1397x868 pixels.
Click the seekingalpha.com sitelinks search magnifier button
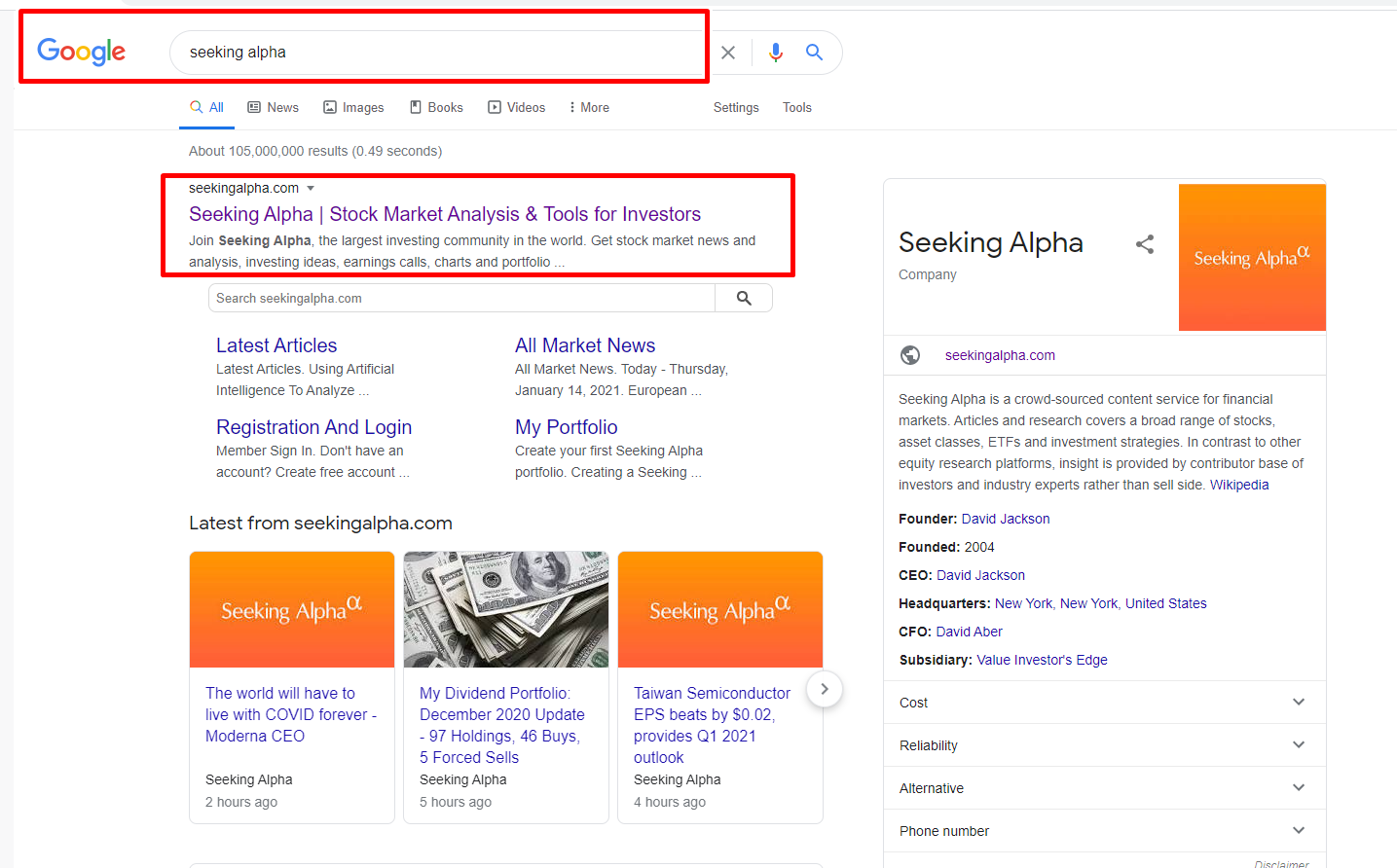pos(744,298)
